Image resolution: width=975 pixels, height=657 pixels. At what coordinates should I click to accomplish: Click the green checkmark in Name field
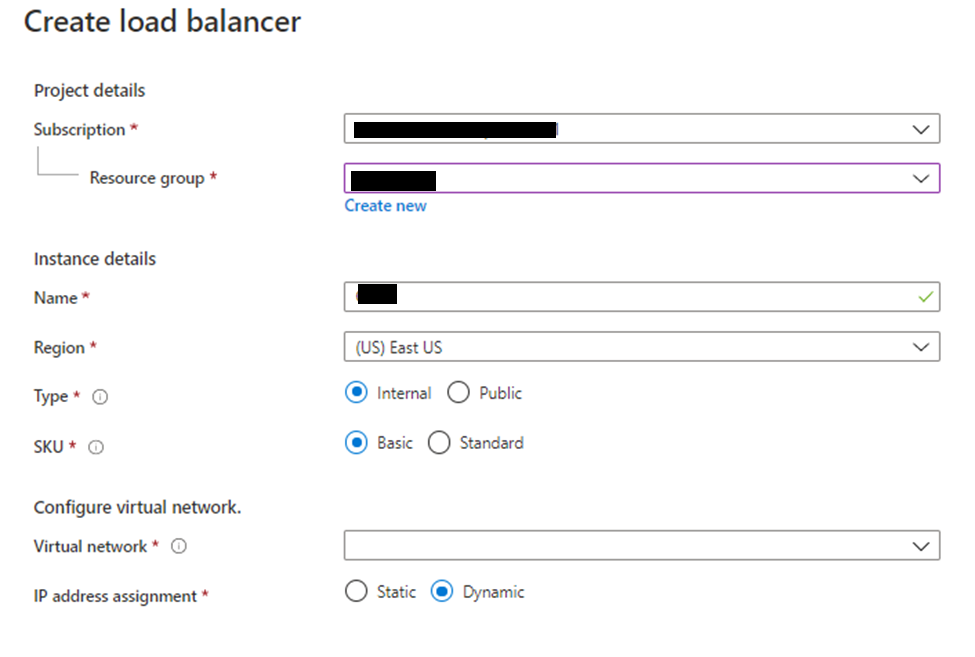click(x=925, y=297)
